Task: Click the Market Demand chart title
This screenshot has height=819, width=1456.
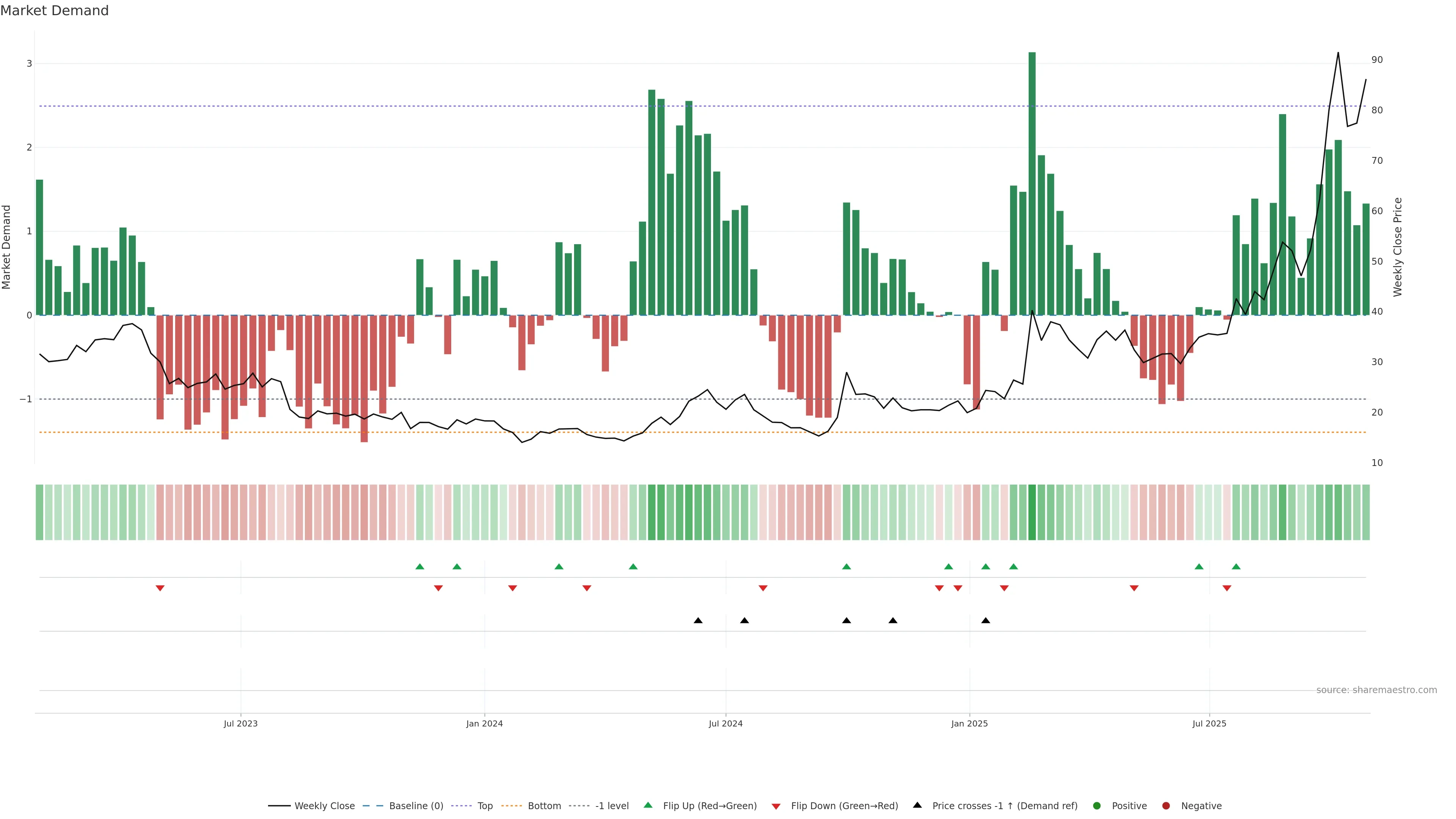Action: tap(54, 11)
